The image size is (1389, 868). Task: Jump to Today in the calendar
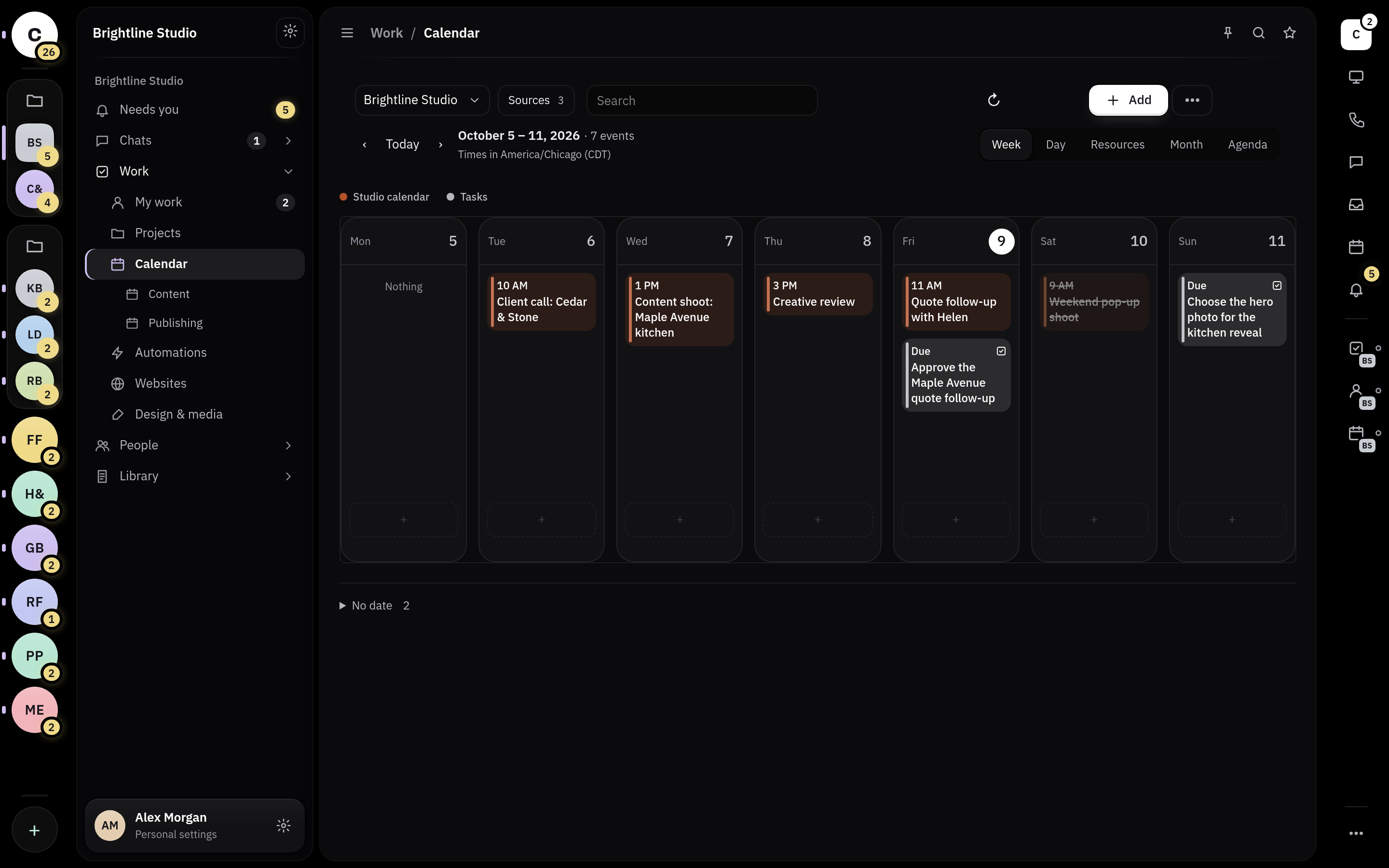point(402,144)
